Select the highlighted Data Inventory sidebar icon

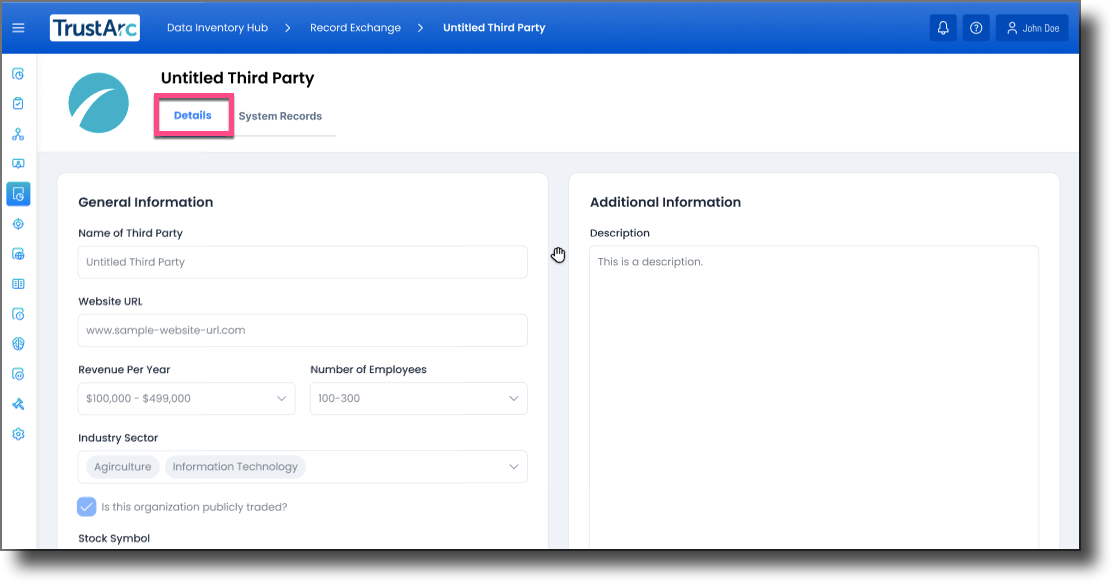coord(18,194)
